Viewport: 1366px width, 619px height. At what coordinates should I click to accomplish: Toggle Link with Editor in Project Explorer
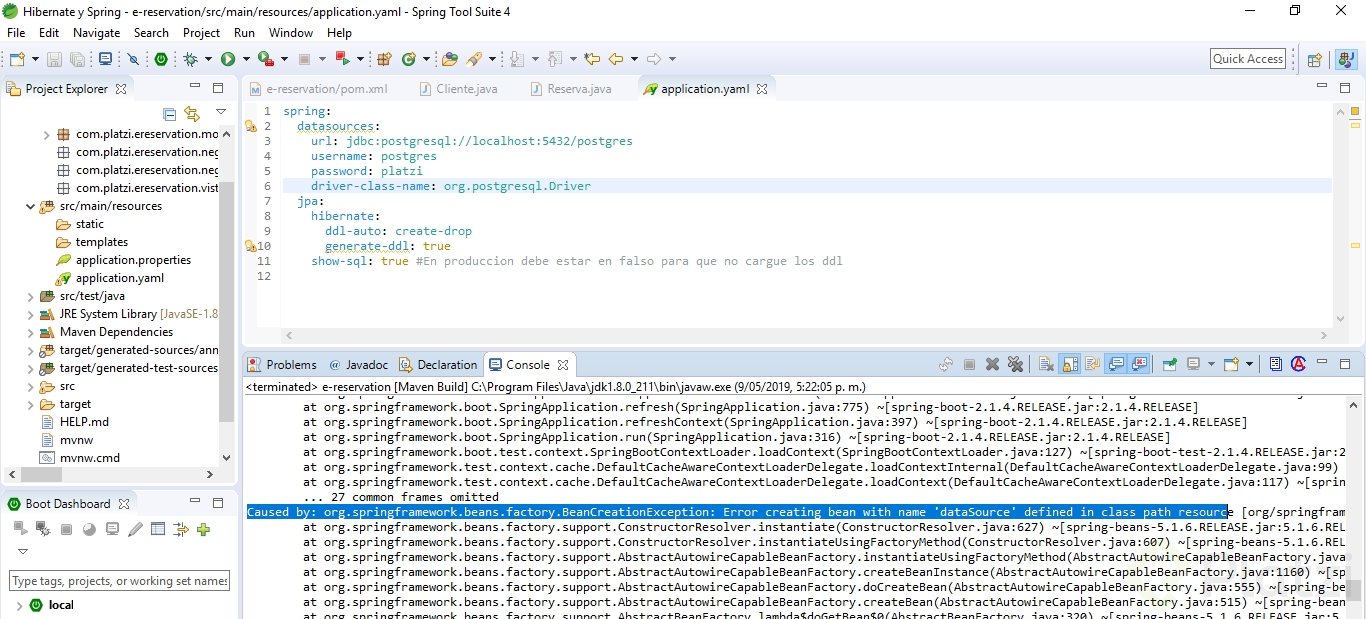(192, 114)
